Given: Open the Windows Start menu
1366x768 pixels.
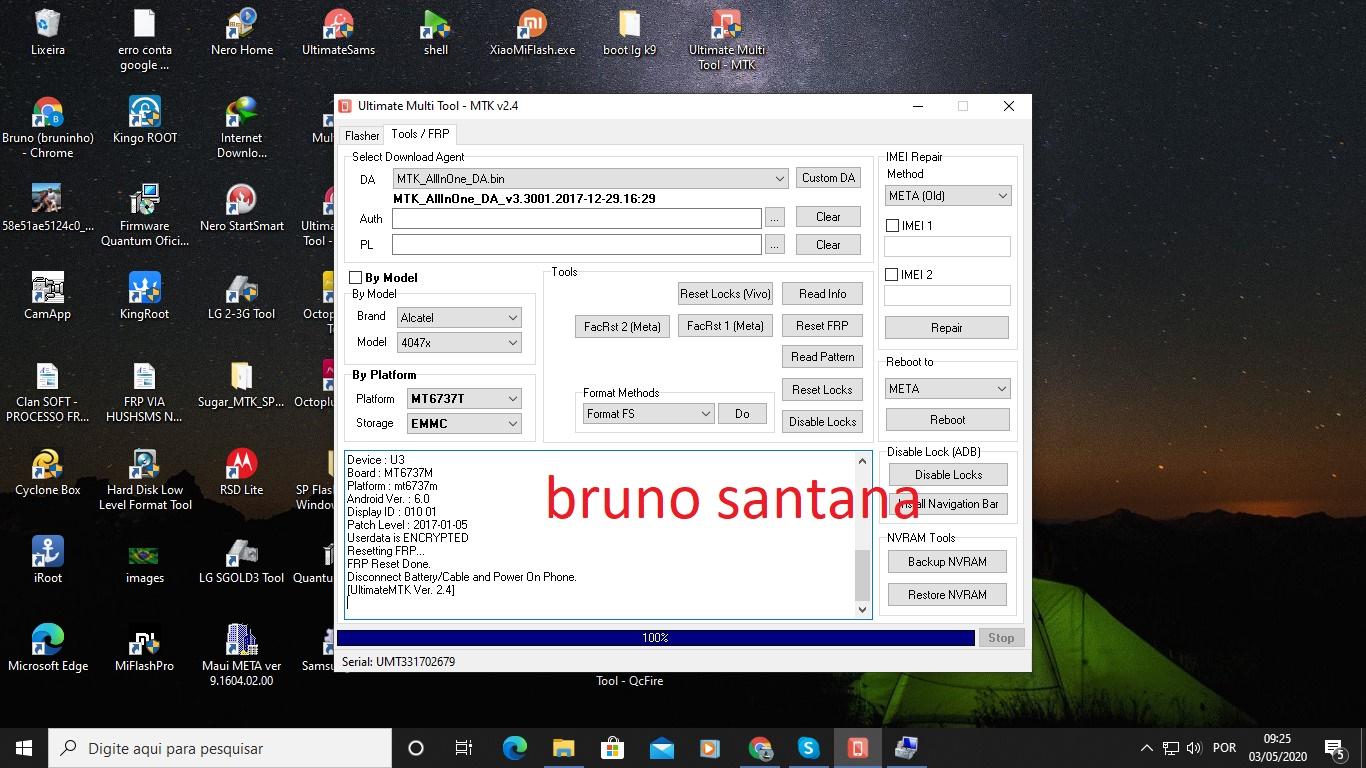Looking at the screenshot, I should 24,748.
